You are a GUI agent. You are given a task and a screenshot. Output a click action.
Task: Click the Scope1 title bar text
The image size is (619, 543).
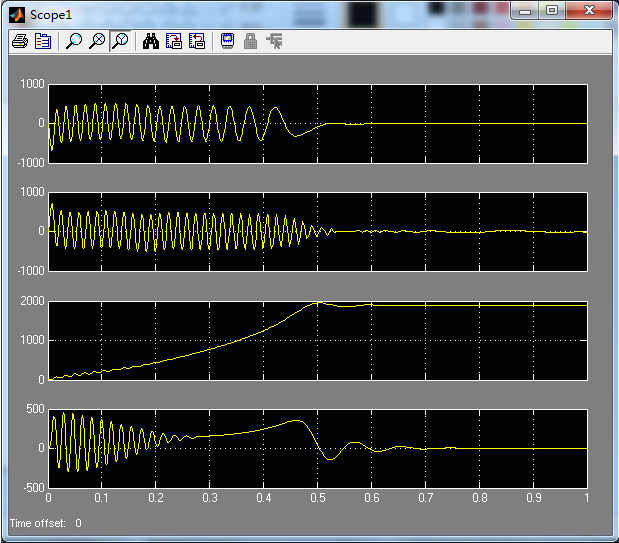pyautogui.click(x=51, y=14)
